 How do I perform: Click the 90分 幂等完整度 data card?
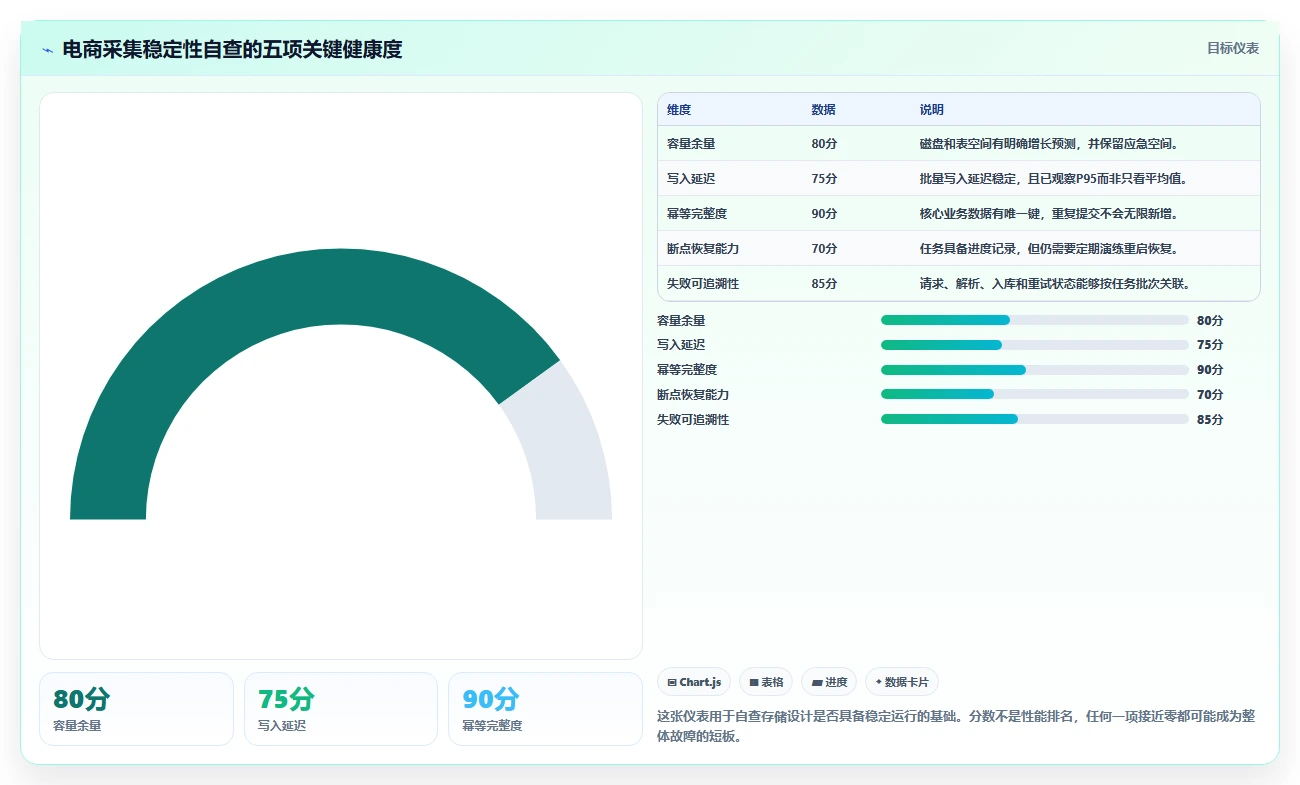(545, 709)
